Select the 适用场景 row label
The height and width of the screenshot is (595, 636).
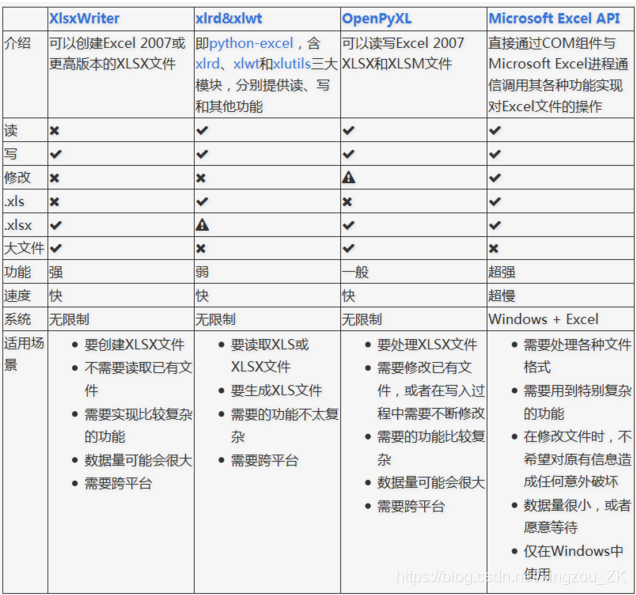click(24, 354)
